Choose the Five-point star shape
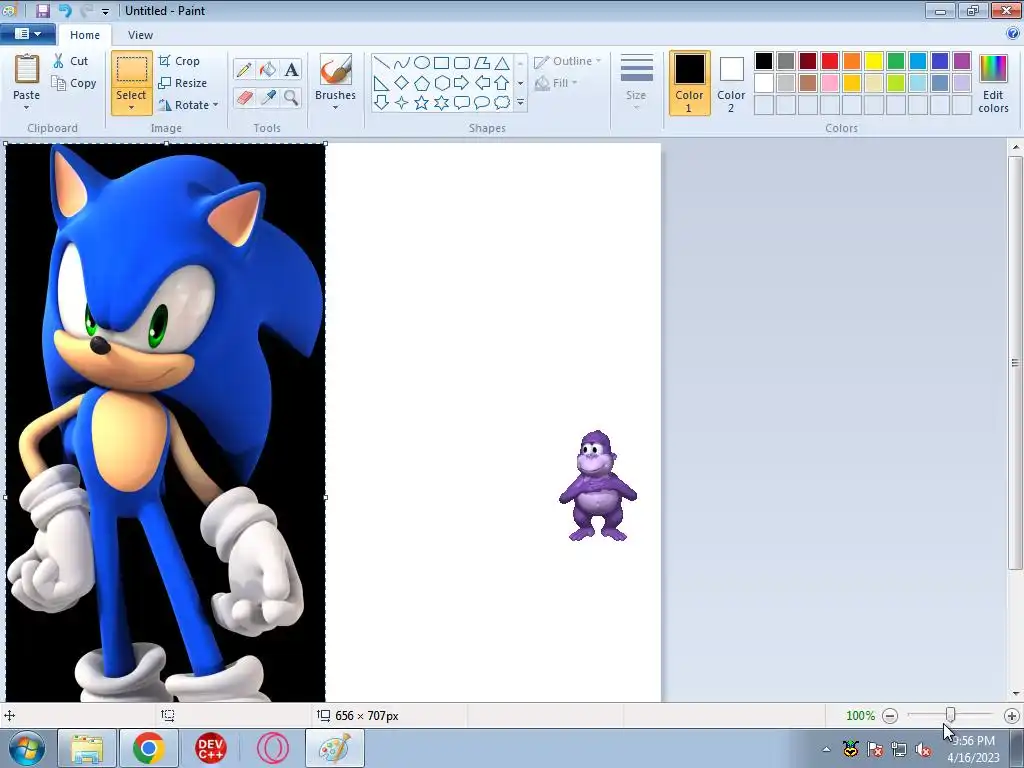Viewport: 1024px width, 768px height. point(422,103)
